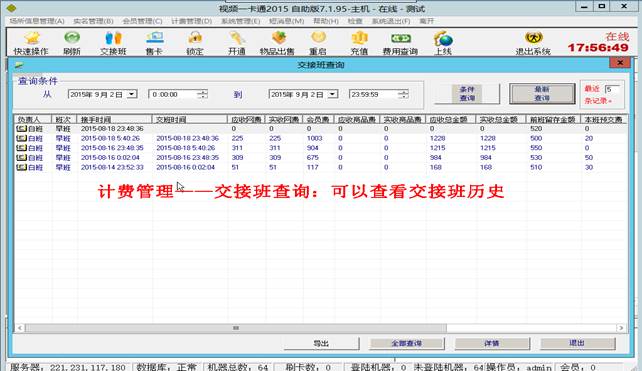
Task: Click the 重启 restart icon
Action: click(318, 43)
